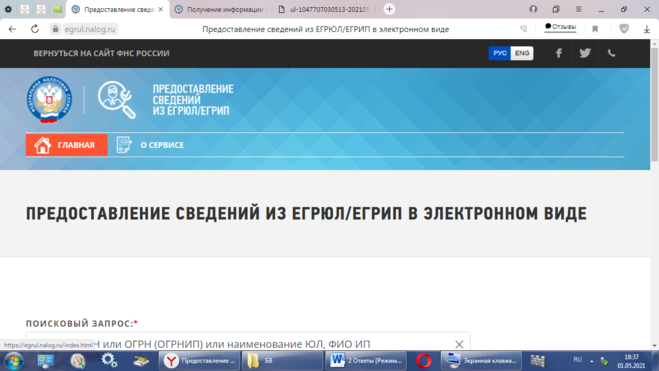
Task: Switch to the ul-1047707030513 document tab
Action: pos(324,9)
